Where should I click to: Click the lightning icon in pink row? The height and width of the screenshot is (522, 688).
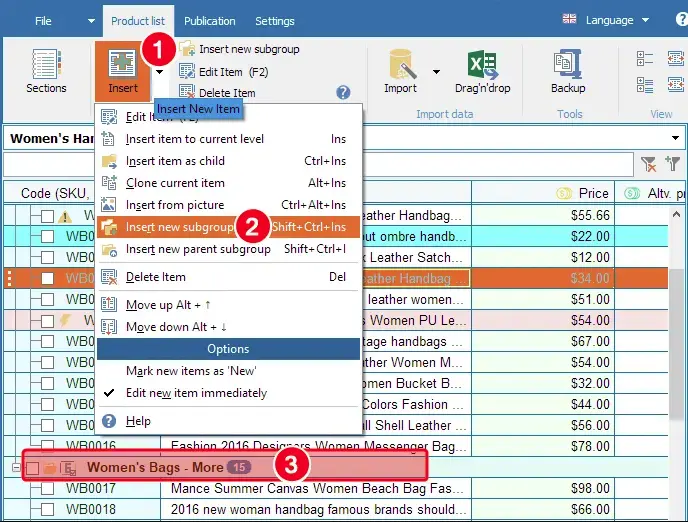pyautogui.click(x=65, y=320)
